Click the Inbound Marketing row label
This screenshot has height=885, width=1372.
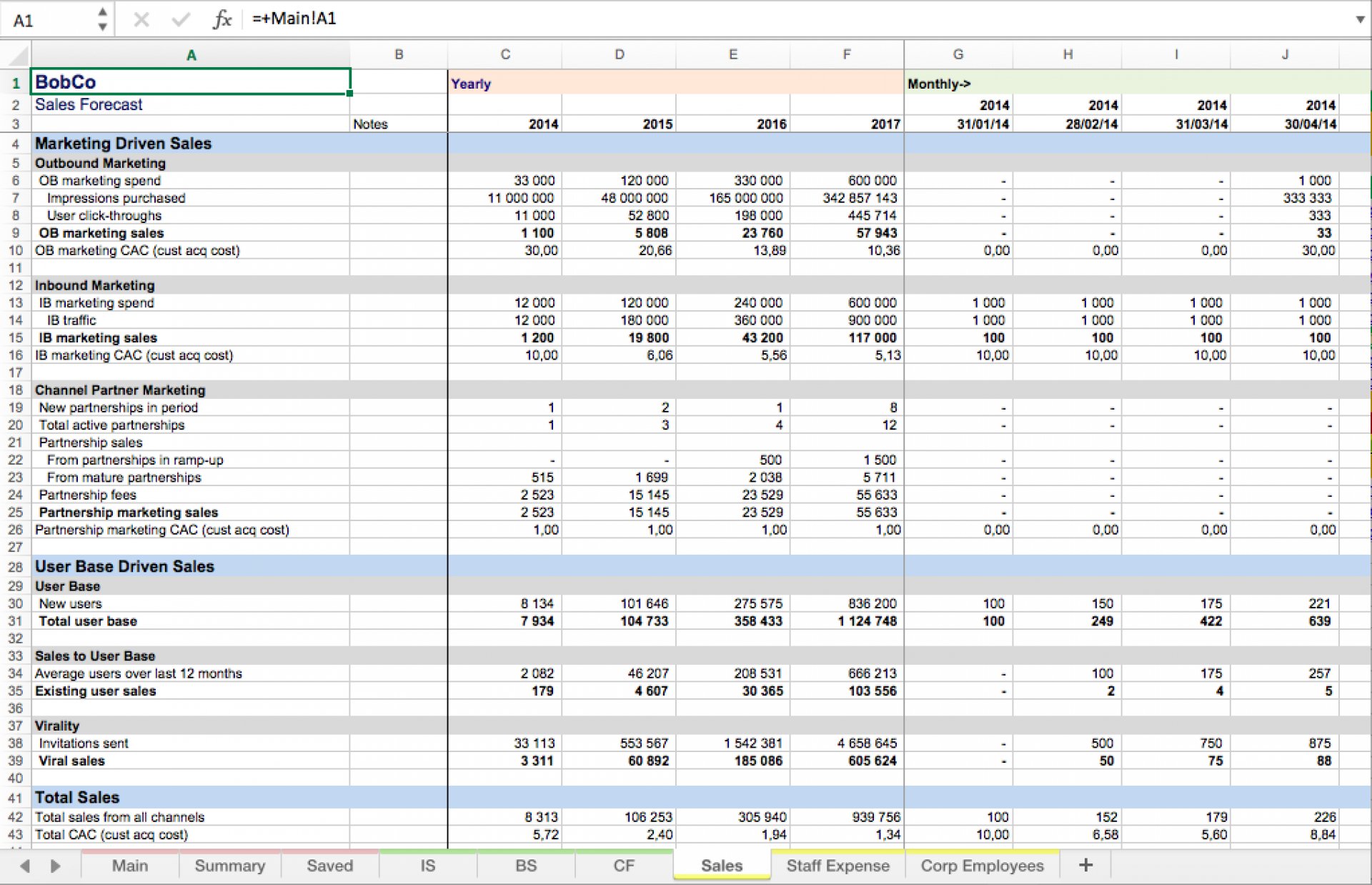(x=94, y=285)
